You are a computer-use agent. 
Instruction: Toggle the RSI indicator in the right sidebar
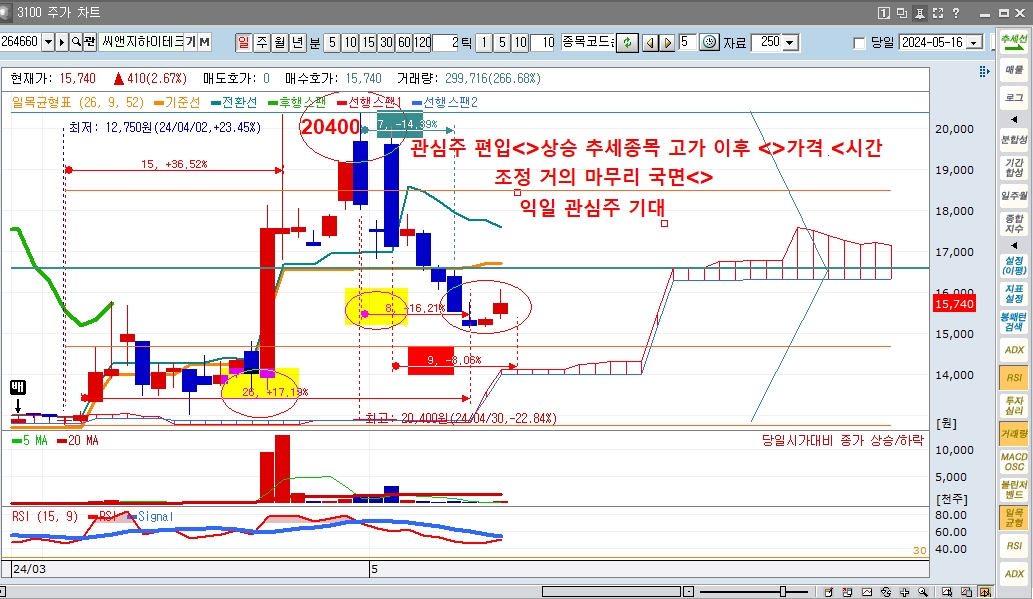(1014, 378)
